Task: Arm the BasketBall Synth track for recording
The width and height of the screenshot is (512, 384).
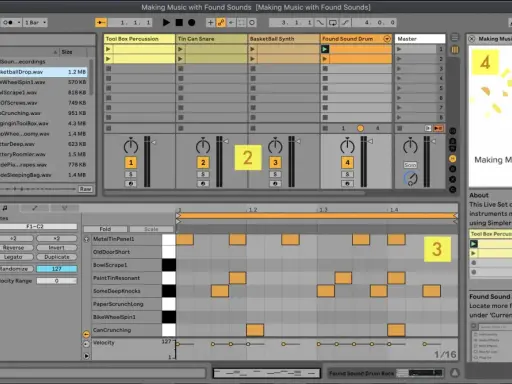Action: coord(275,184)
